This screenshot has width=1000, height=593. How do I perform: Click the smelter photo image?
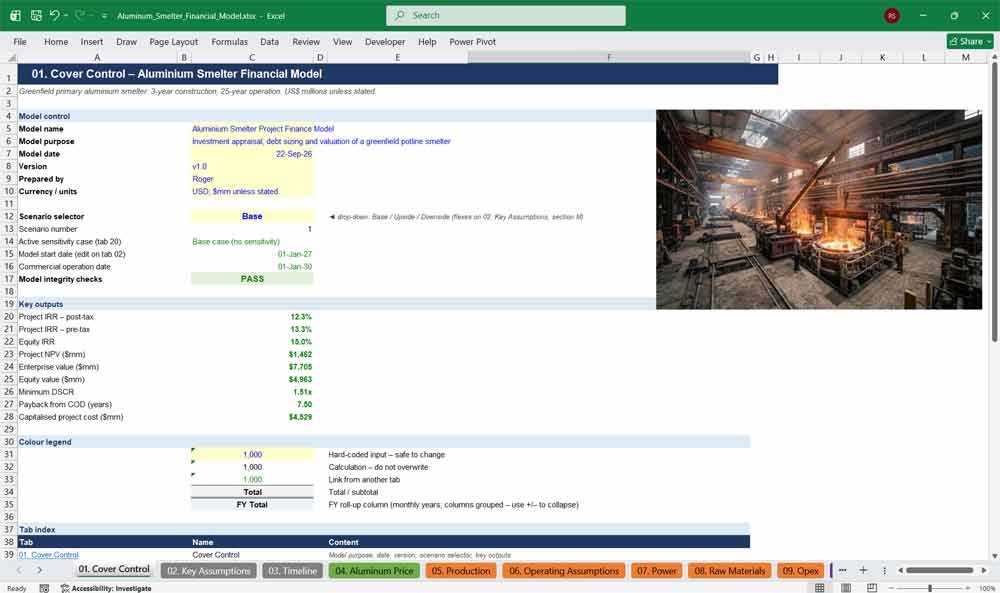pos(819,209)
